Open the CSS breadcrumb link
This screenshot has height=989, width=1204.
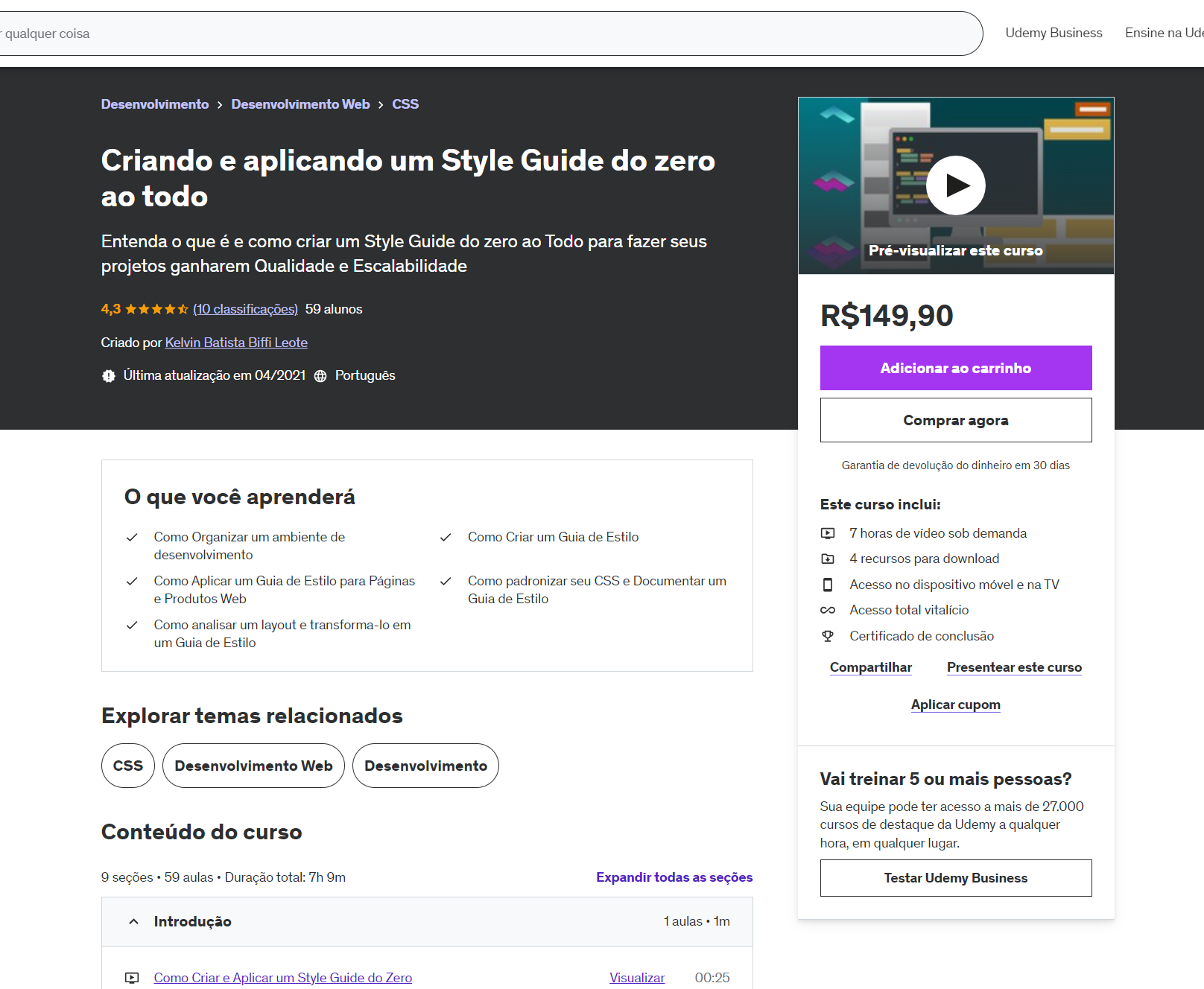coord(405,104)
